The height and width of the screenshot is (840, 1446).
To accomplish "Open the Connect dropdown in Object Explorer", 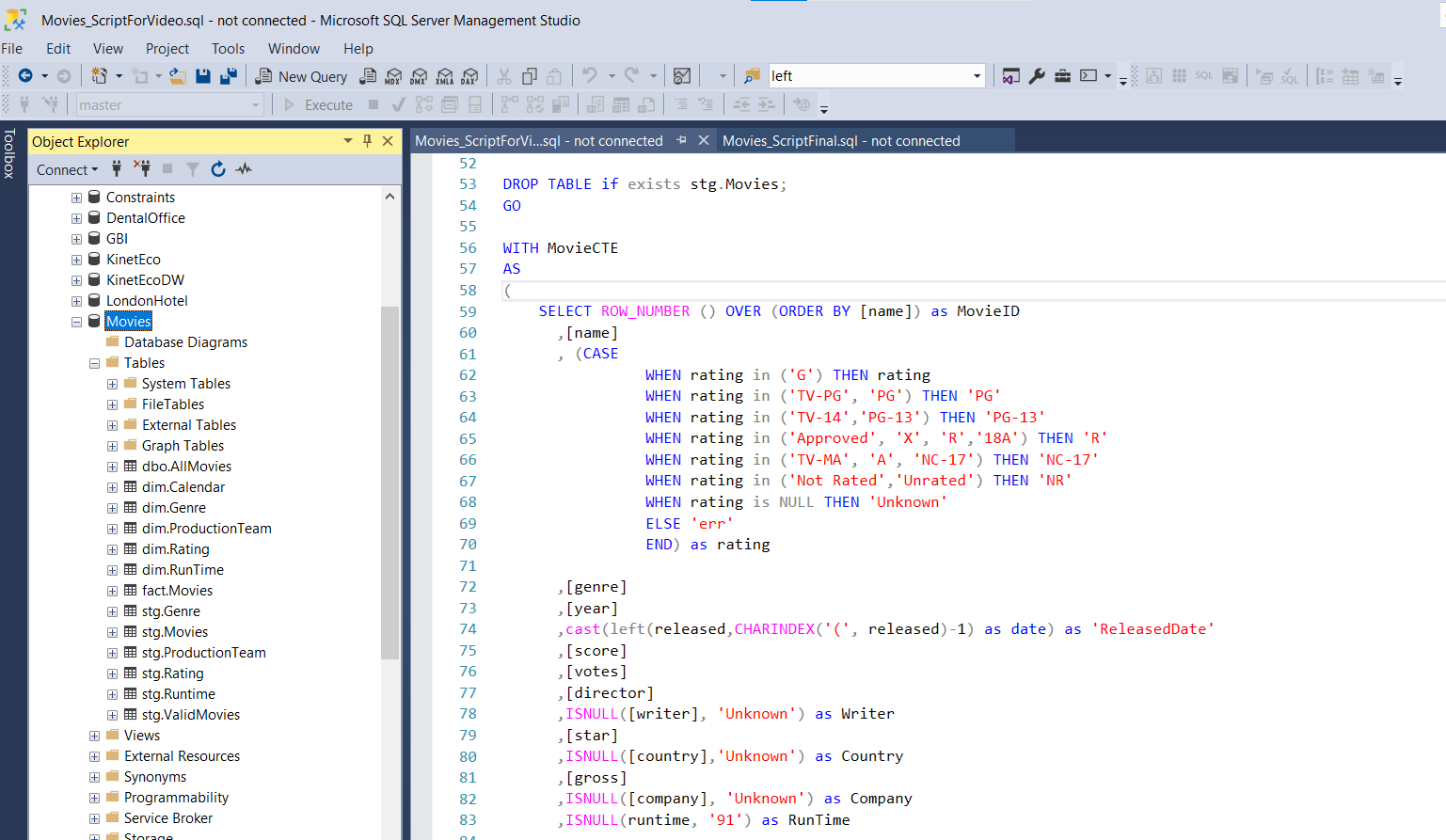I will 67,169.
